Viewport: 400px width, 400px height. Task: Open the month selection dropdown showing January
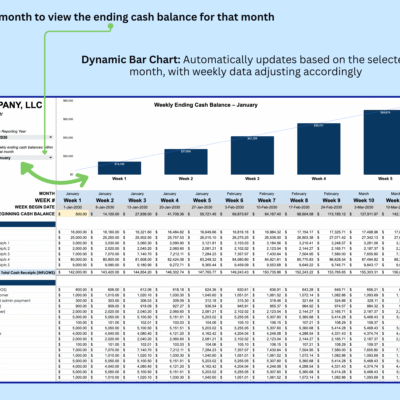click(27, 158)
